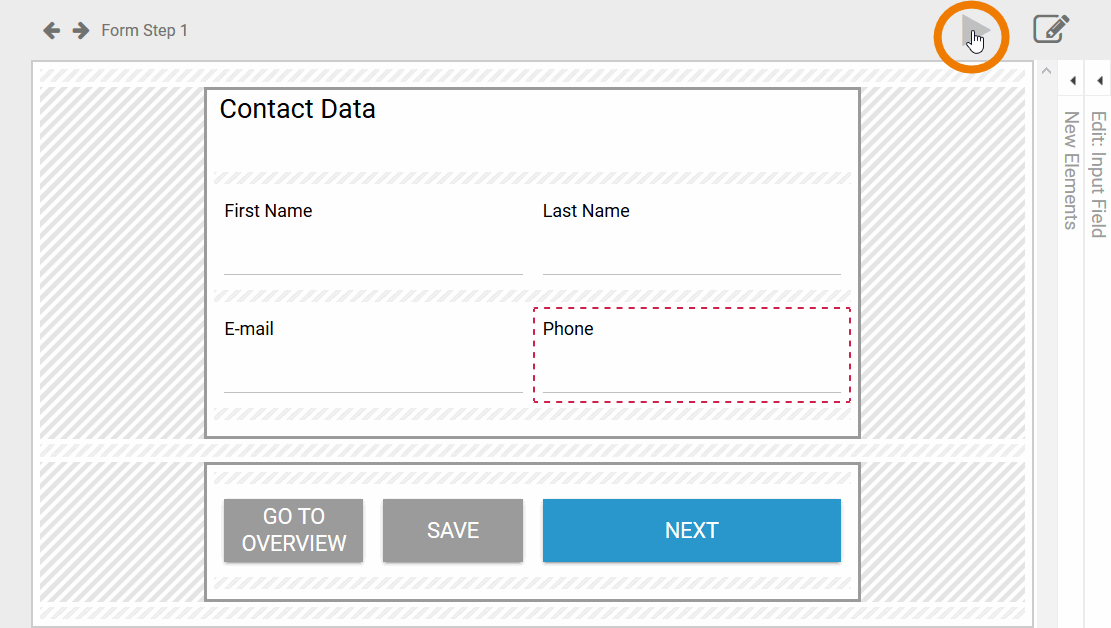Open the Edit: Input Field side tab

[1098, 174]
